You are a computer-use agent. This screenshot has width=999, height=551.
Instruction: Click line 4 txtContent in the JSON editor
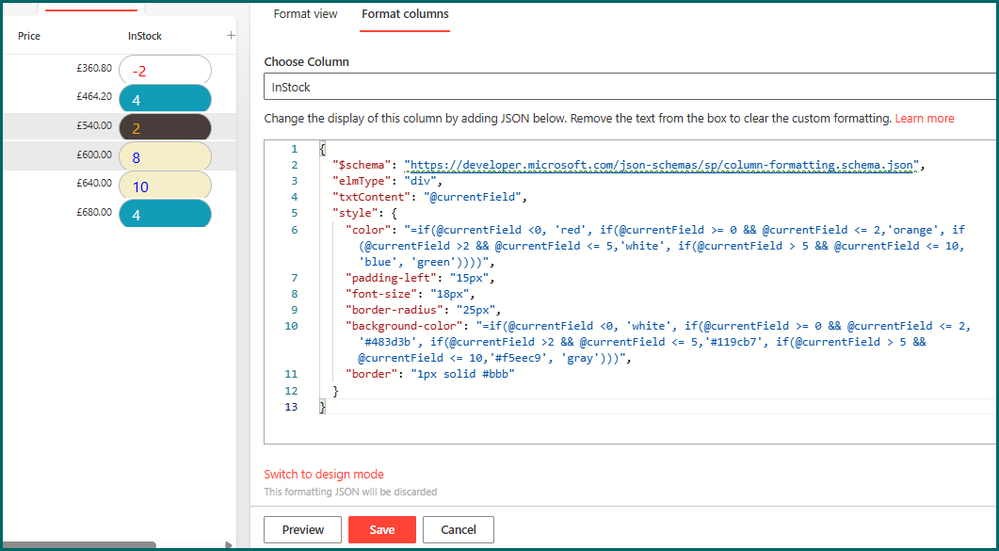[x=429, y=197]
